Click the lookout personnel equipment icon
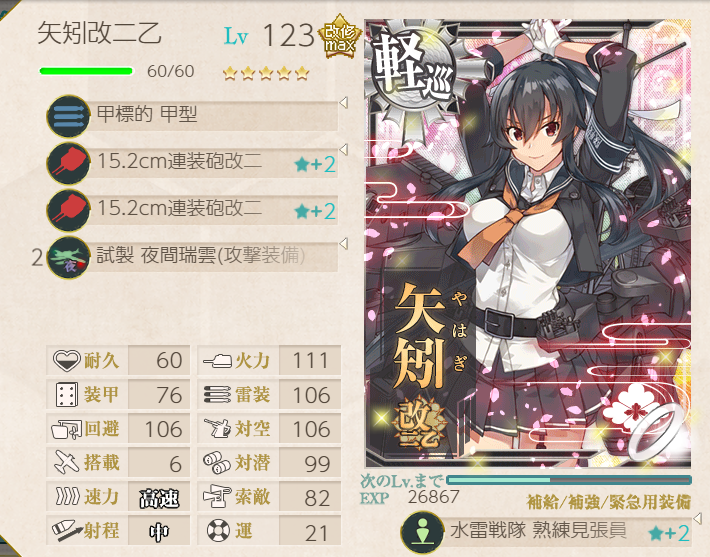 pos(422,532)
